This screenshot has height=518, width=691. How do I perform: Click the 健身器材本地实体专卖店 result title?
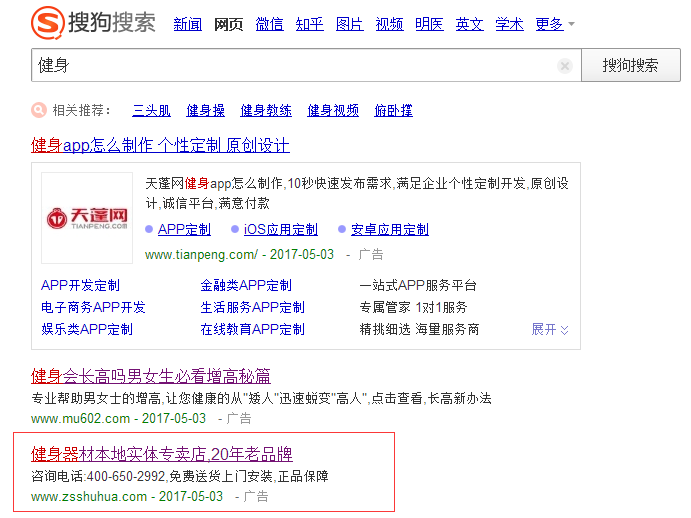click(x=161, y=454)
